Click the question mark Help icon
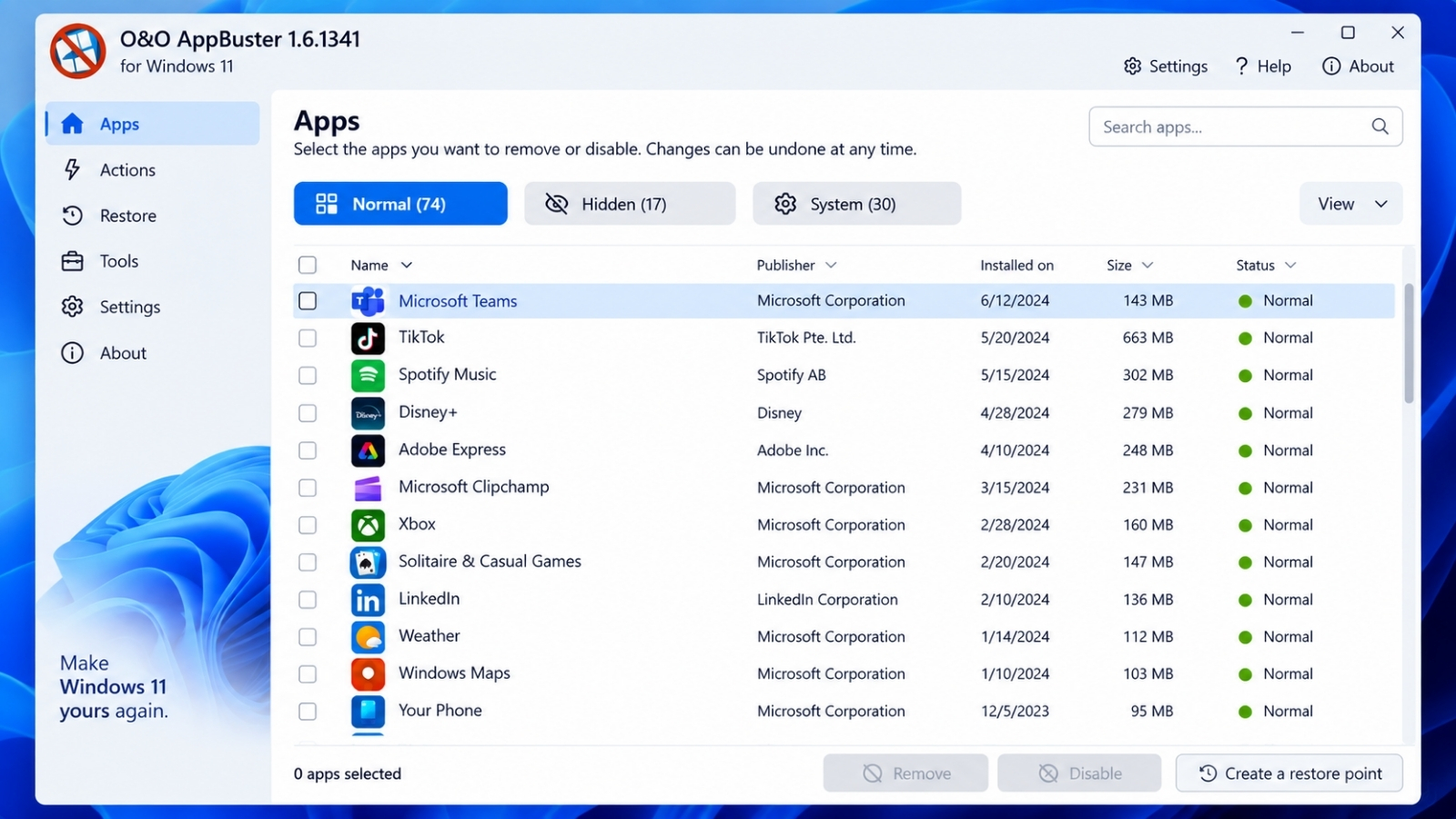This screenshot has height=819, width=1456. 1241,66
